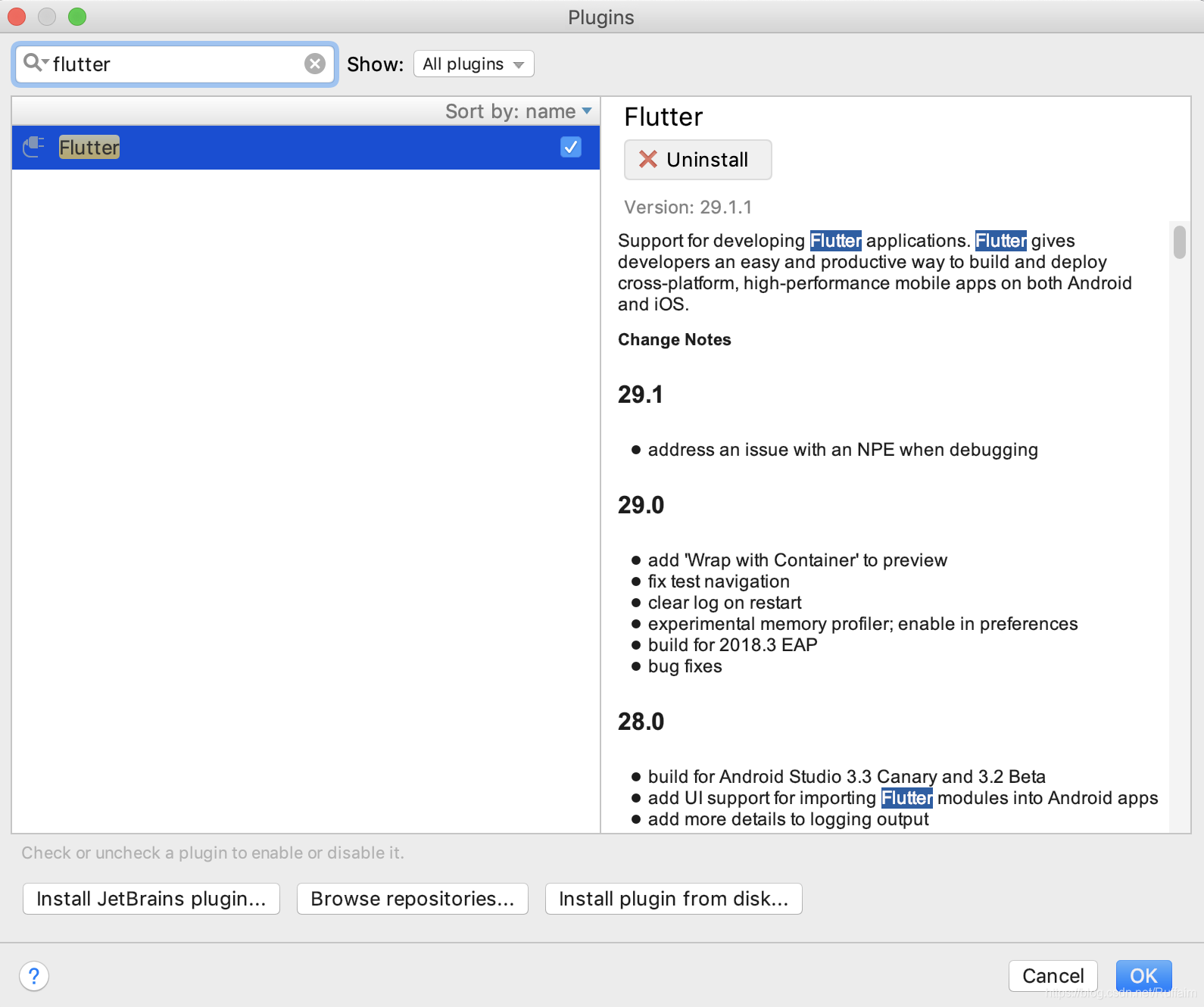This screenshot has height=1007, width=1204.
Task: Click the green zoom window button
Action: pyautogui.click(x=77, y=17)
